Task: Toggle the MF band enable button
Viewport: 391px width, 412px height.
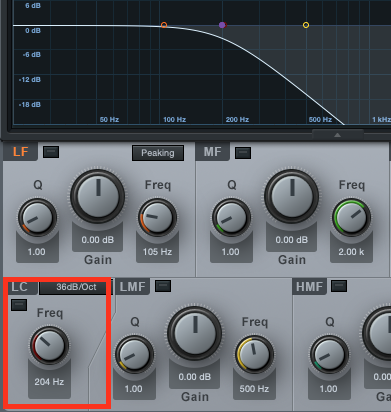Action: tap(243, 153)
